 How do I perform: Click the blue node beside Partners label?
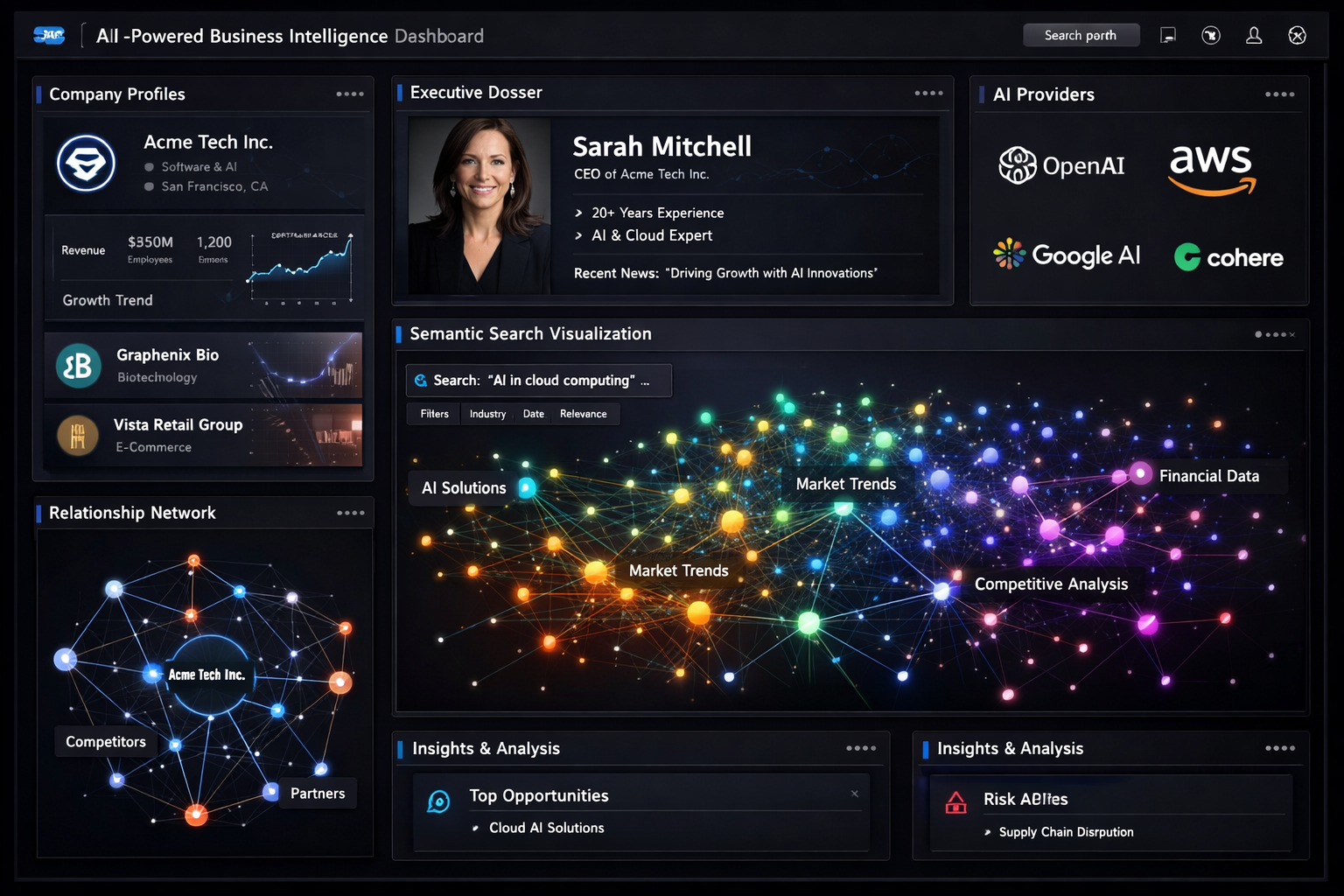[271, 791]
